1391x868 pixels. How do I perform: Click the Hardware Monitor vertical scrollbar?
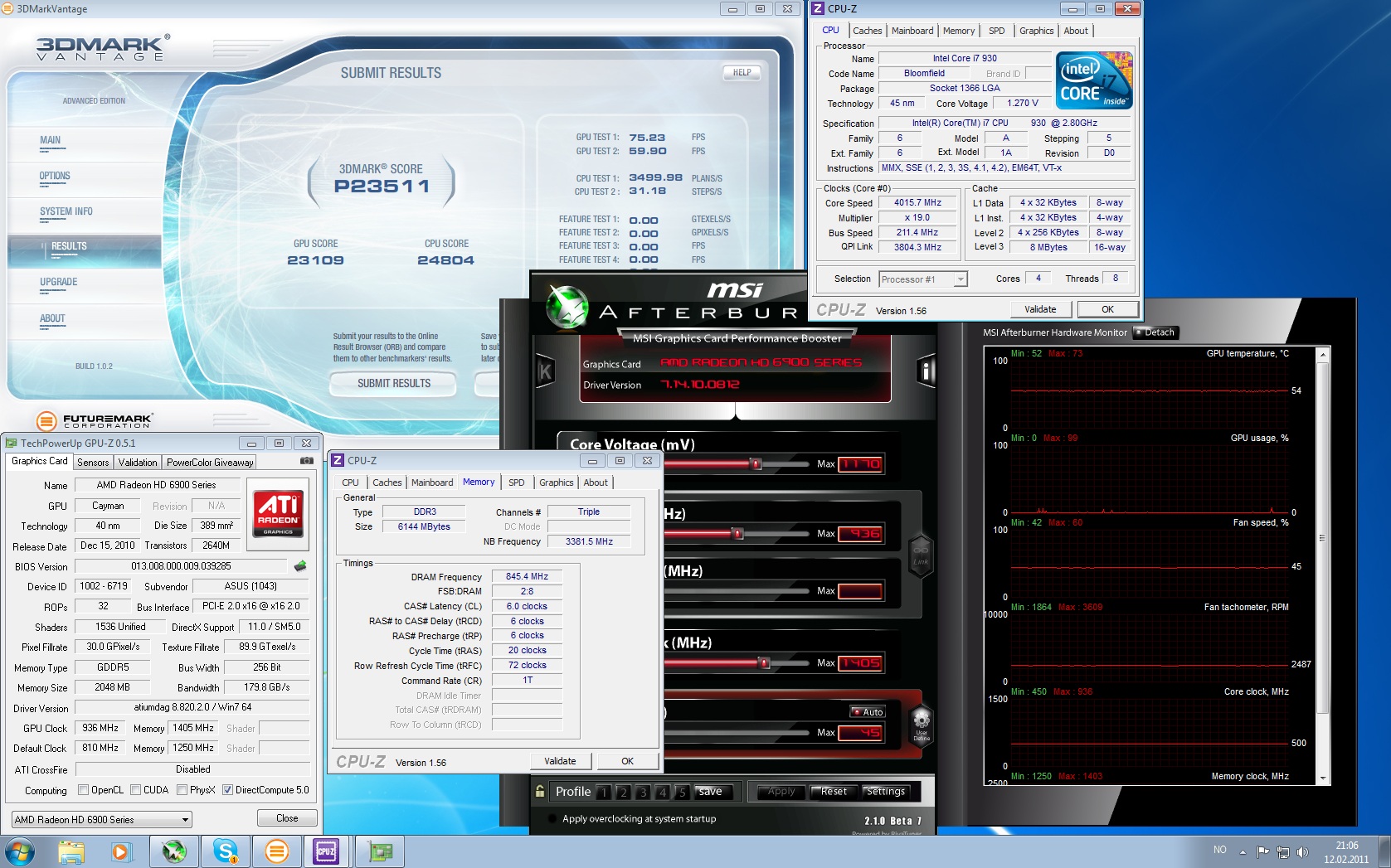click(1323, 565)
